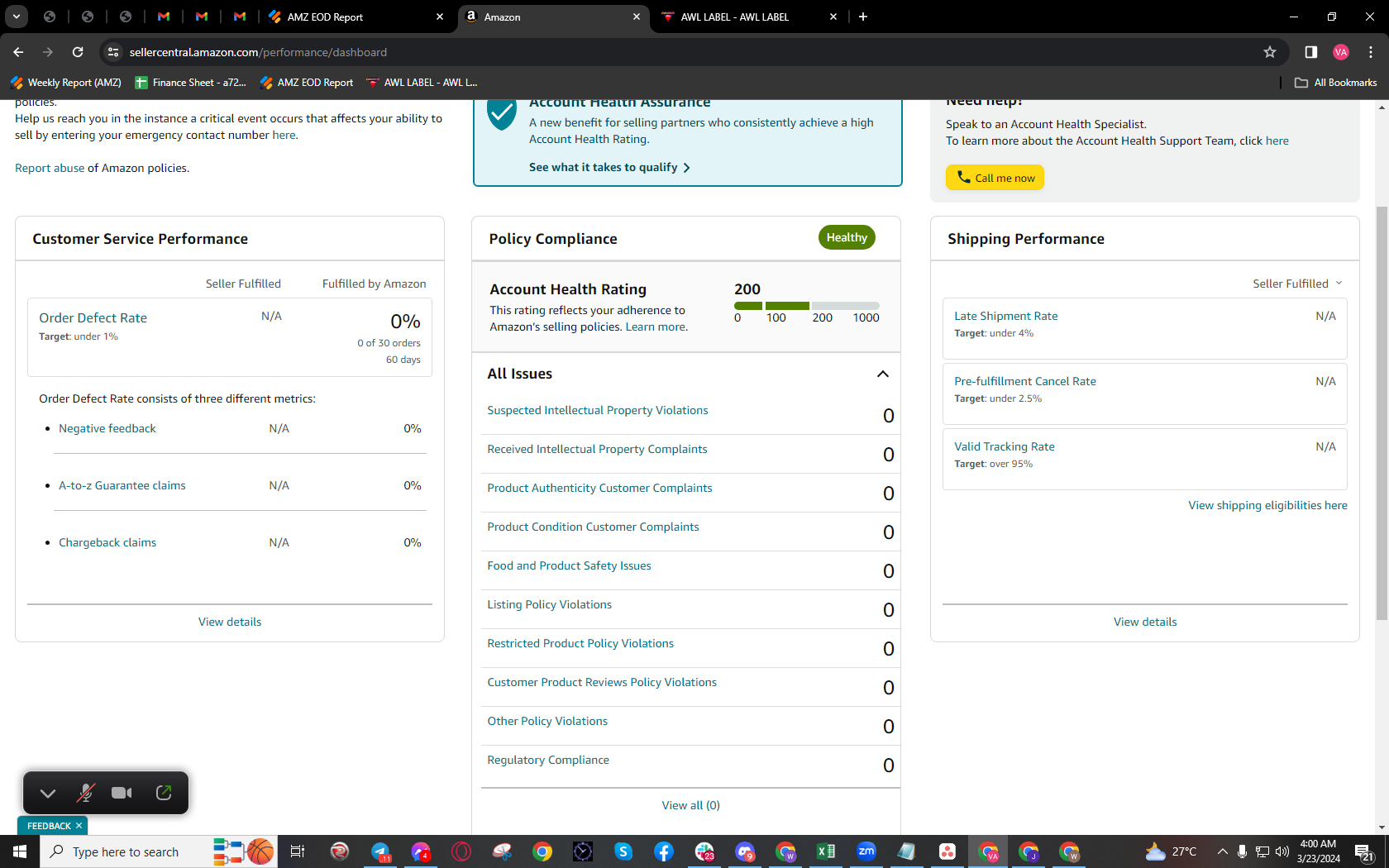Switch to the AWL LABEL tab
This screenshot has width=1389, height=868.
point(749,17)
